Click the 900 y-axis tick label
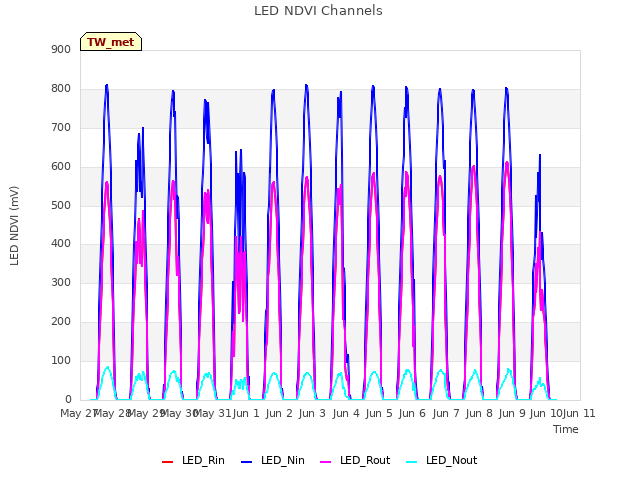Screen dimensions: 640x480 coord(61,49)
